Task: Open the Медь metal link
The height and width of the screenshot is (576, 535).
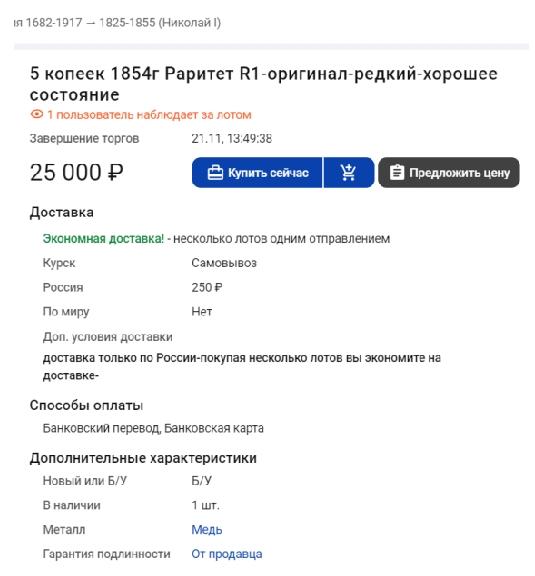Action: [207, 530]
